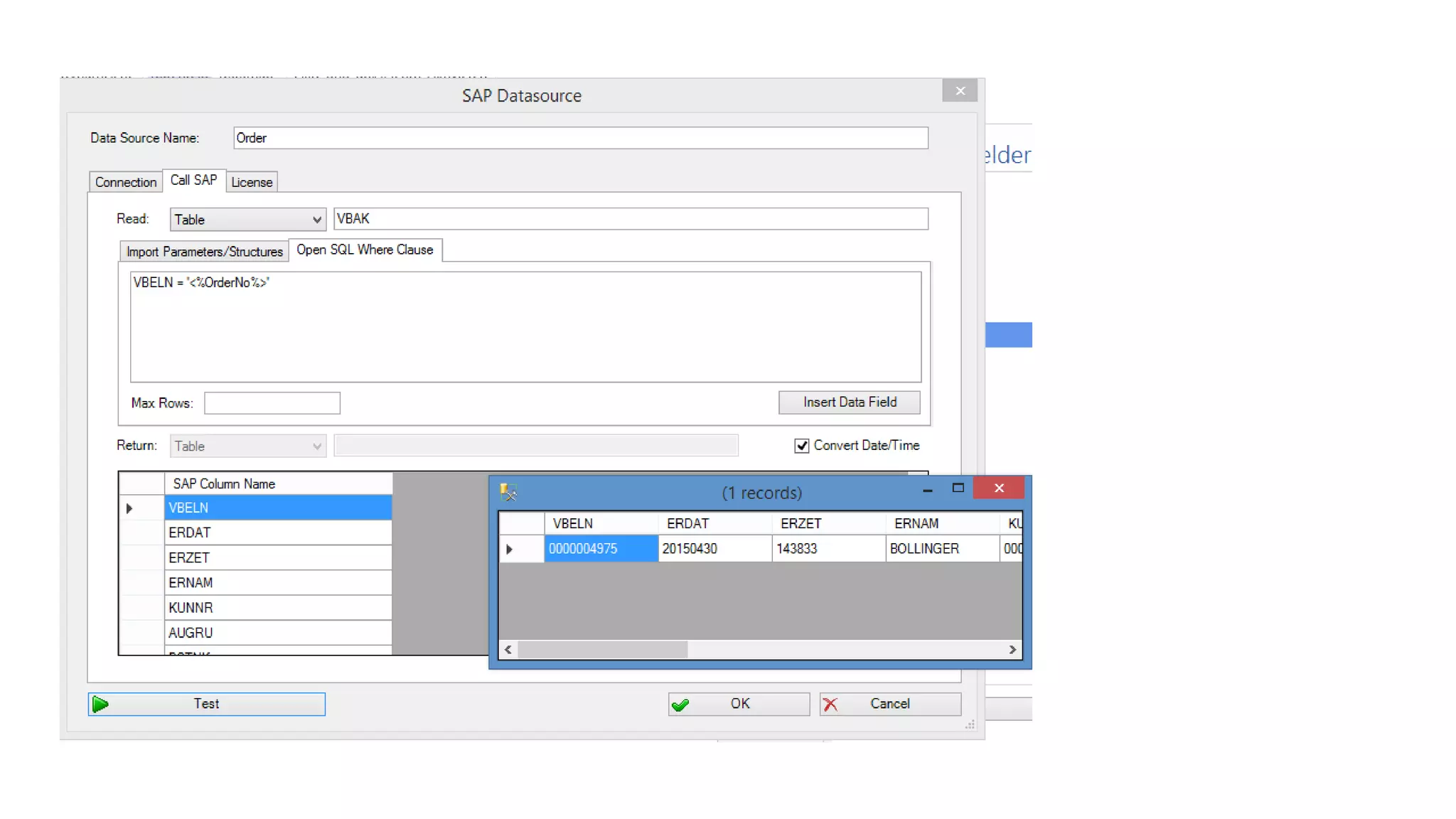The image size is (1456, 819).
Task: Click the records window title icon
Action: coord(508,492)
